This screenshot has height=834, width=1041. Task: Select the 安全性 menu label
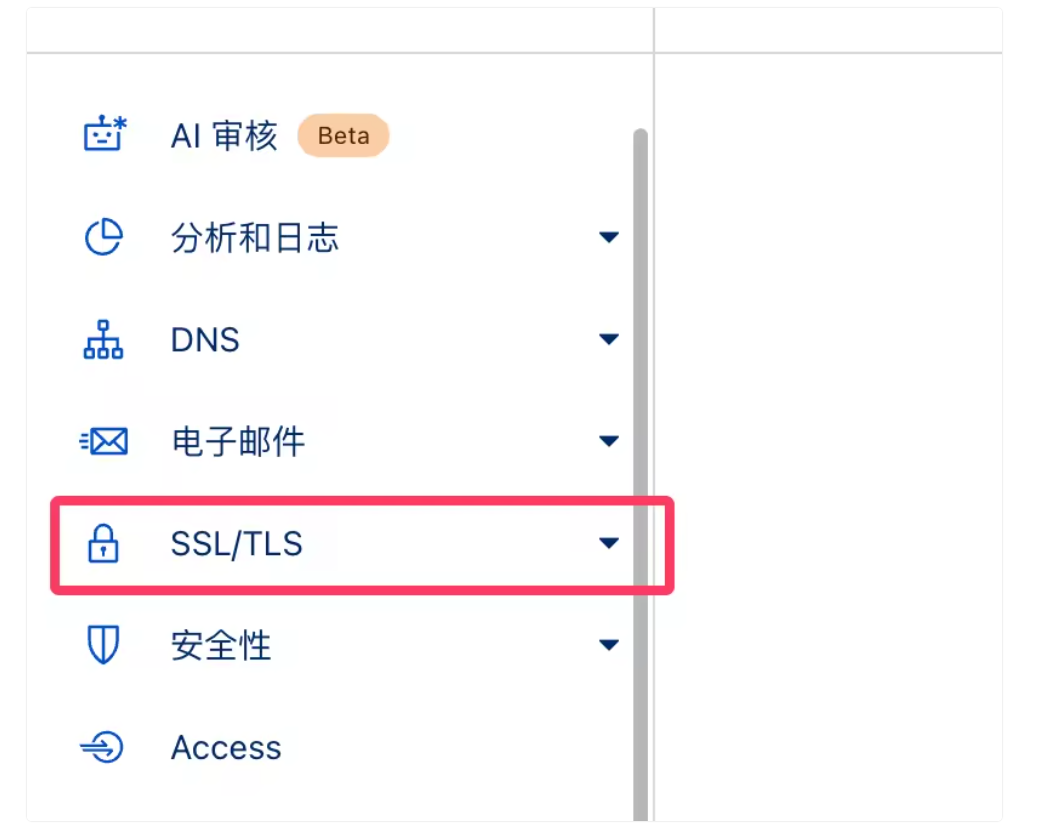(x=221, y=646)
